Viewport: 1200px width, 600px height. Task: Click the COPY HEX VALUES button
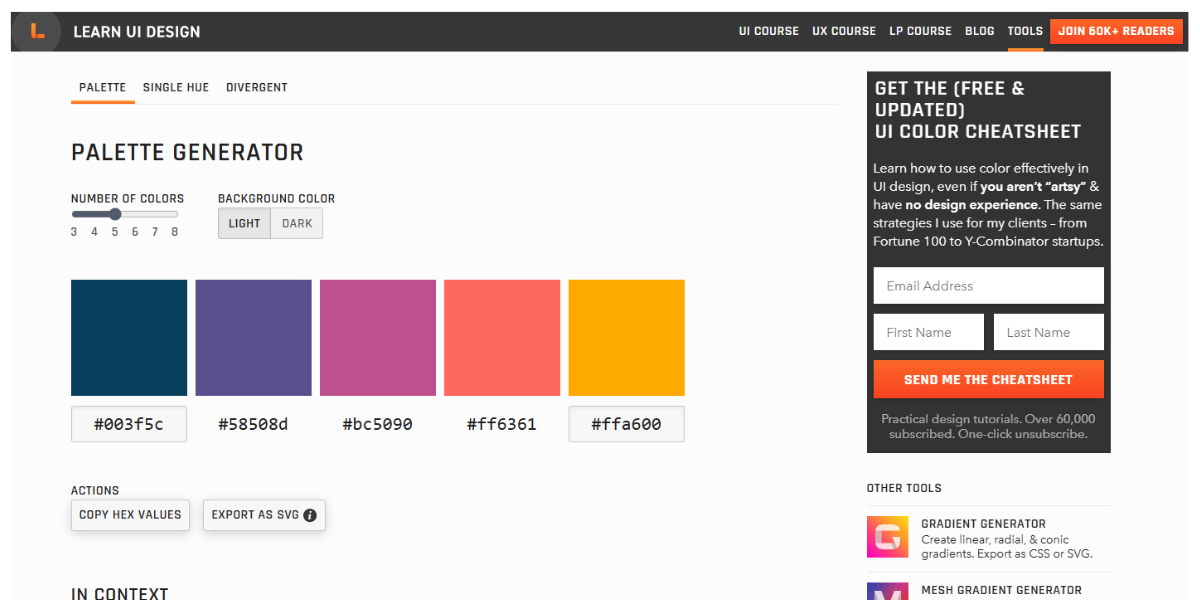130,515
